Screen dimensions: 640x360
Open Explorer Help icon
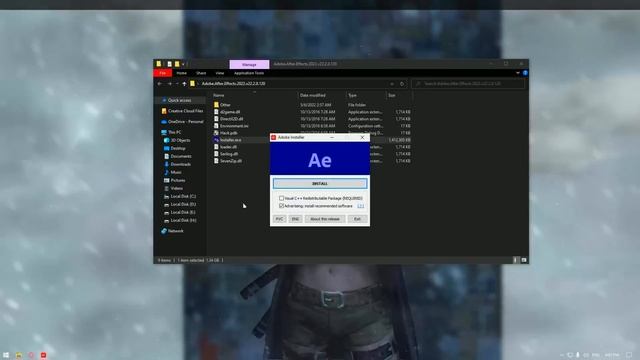tap(525, 73)
